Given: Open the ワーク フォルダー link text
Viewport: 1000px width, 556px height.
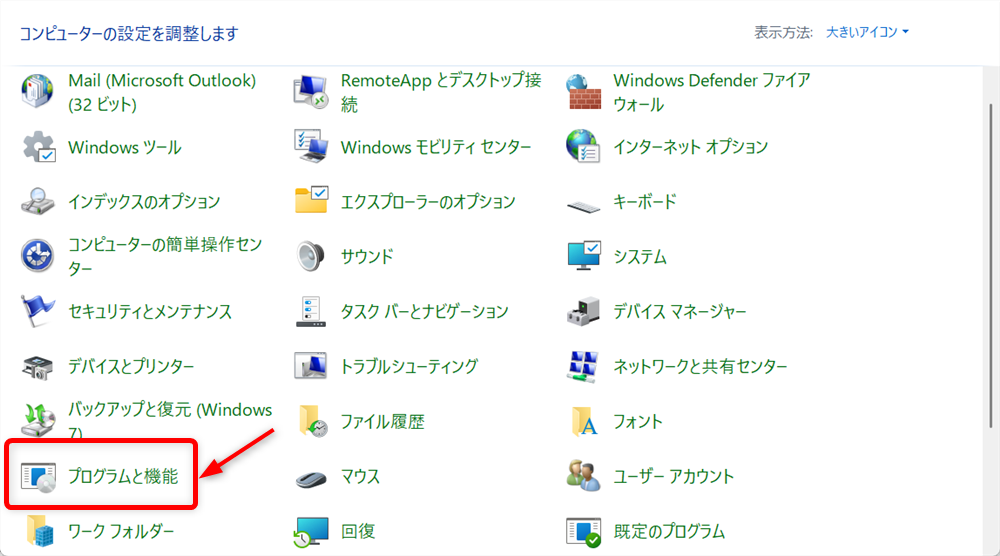Looking at the screenshot, I should [121, 531].
